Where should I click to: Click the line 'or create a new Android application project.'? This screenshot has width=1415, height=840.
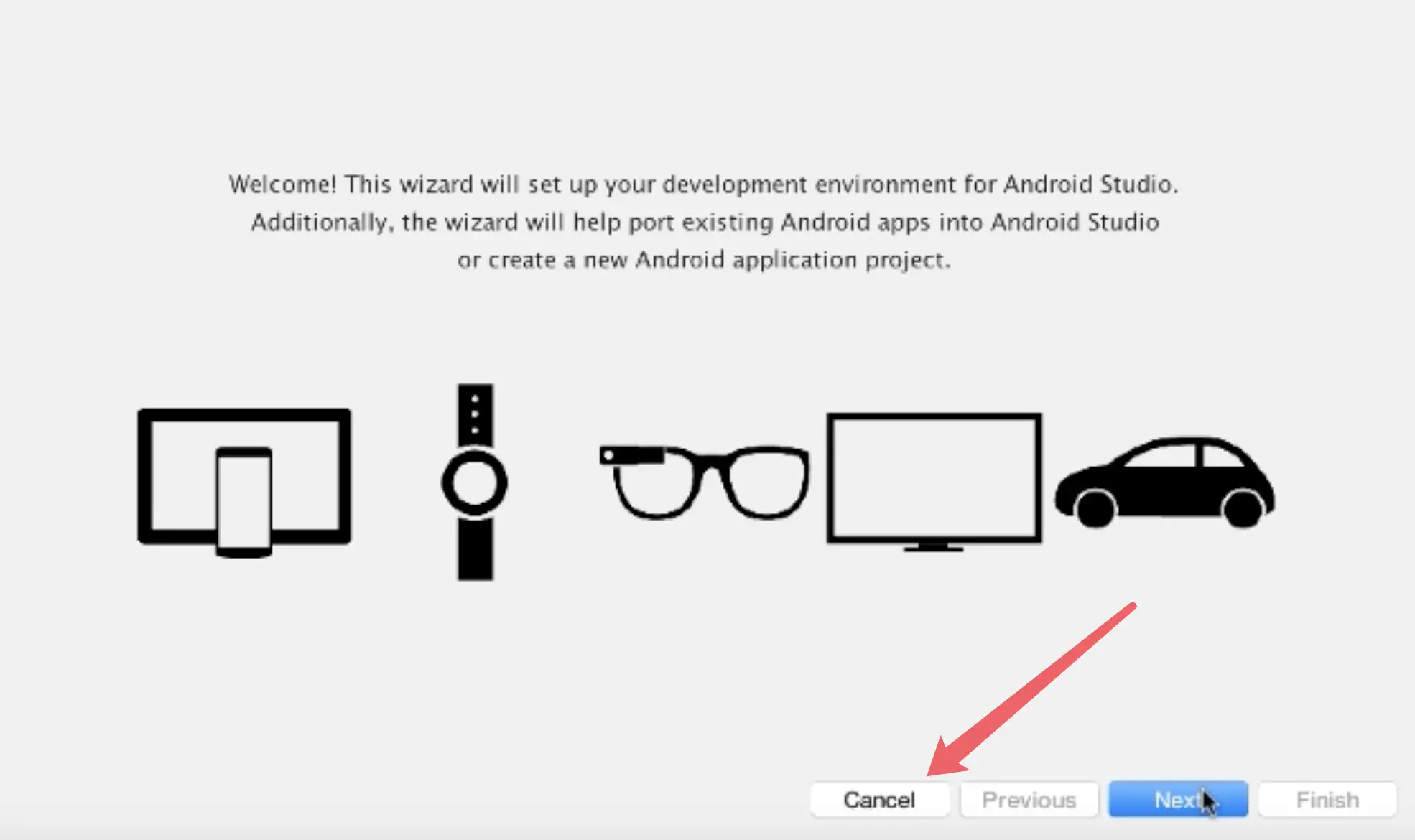(704, 259)
